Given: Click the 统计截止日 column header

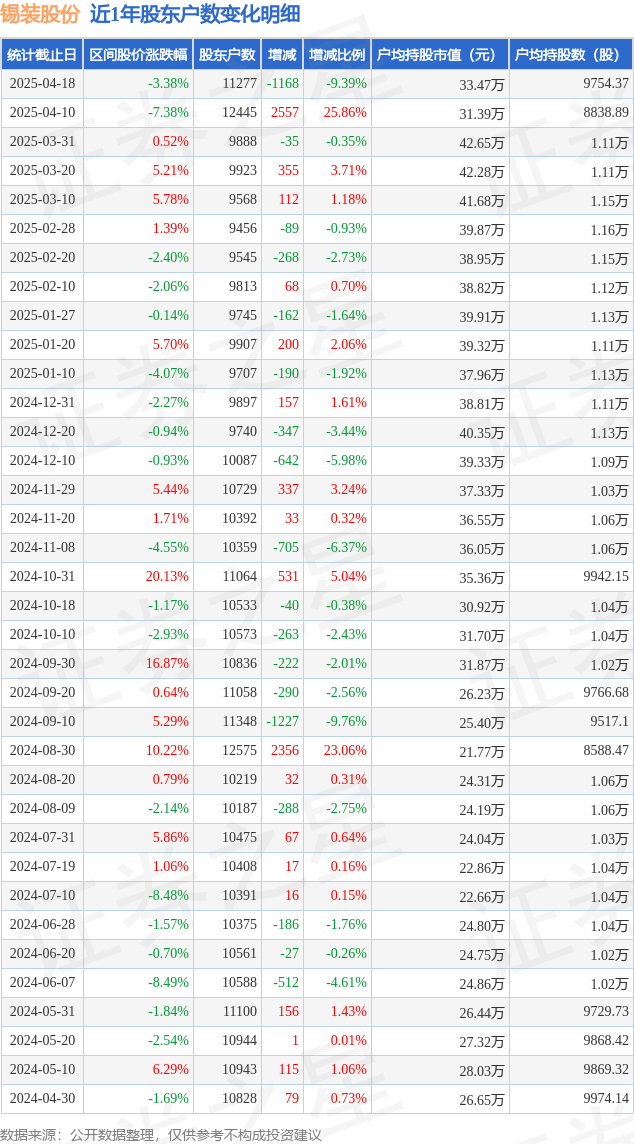Looking at the screenshot, I should point(42,55).
